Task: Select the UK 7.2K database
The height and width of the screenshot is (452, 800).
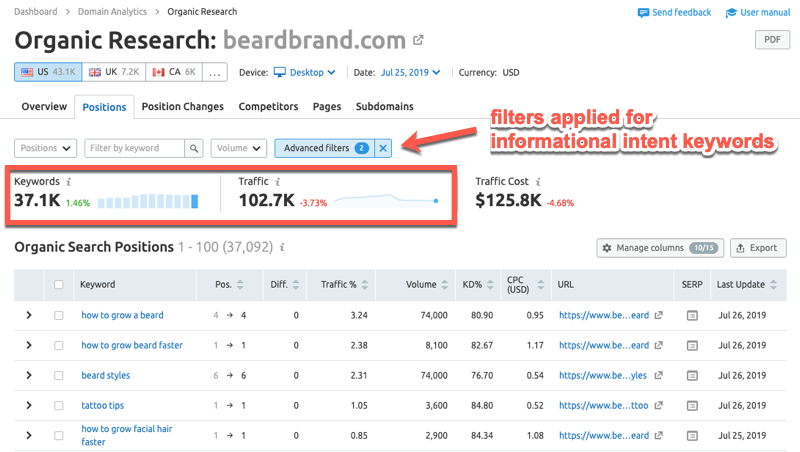Action: click(x=114, y=72)
